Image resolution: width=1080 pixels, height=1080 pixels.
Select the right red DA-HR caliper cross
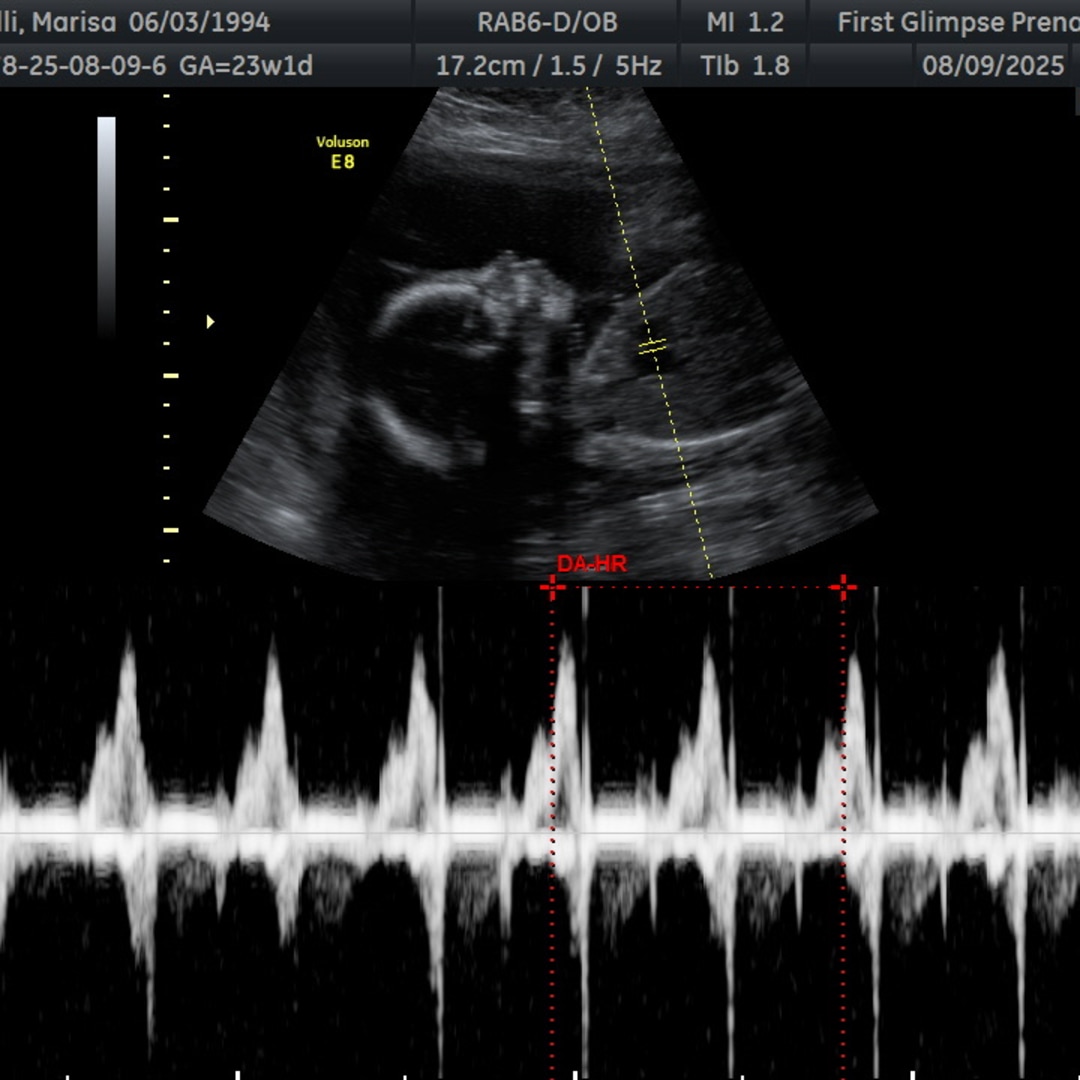coord(843,587)
